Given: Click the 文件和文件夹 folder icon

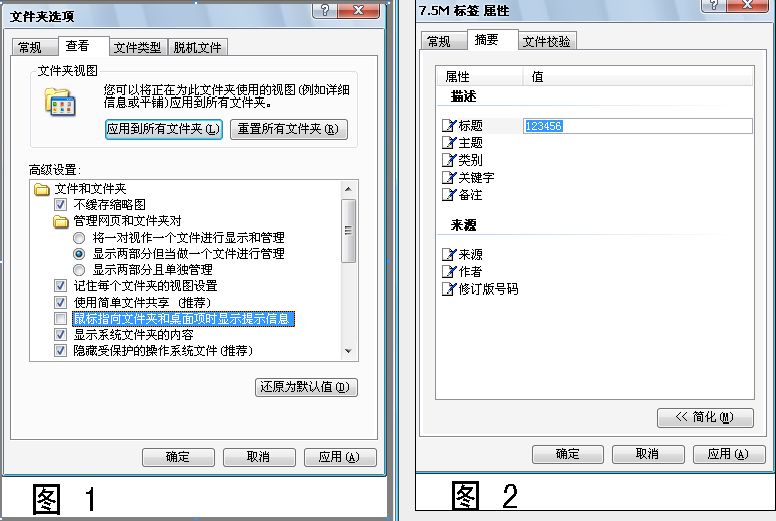Looking at the screenshot, I should pos(42,189).
